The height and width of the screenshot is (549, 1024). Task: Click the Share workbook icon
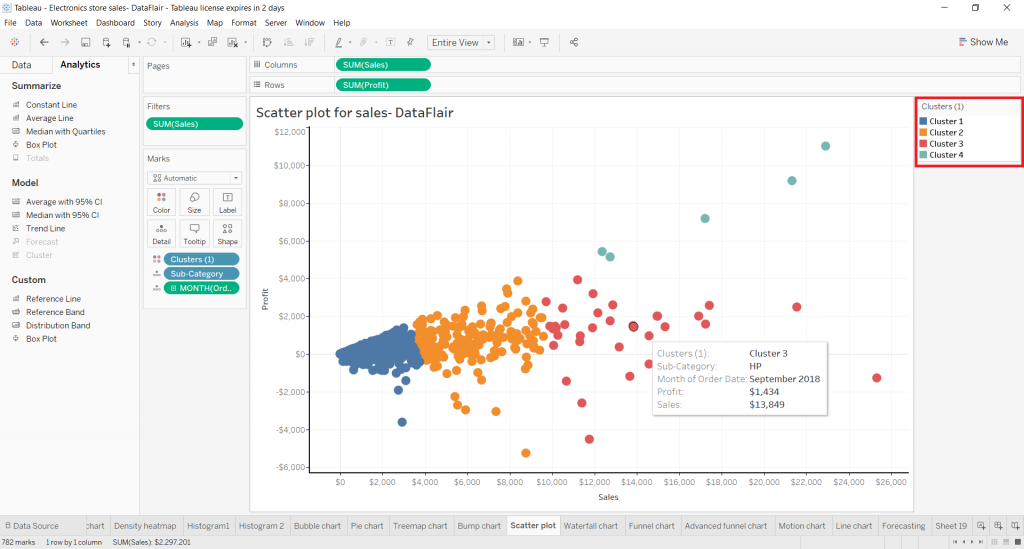coord(573,42)
